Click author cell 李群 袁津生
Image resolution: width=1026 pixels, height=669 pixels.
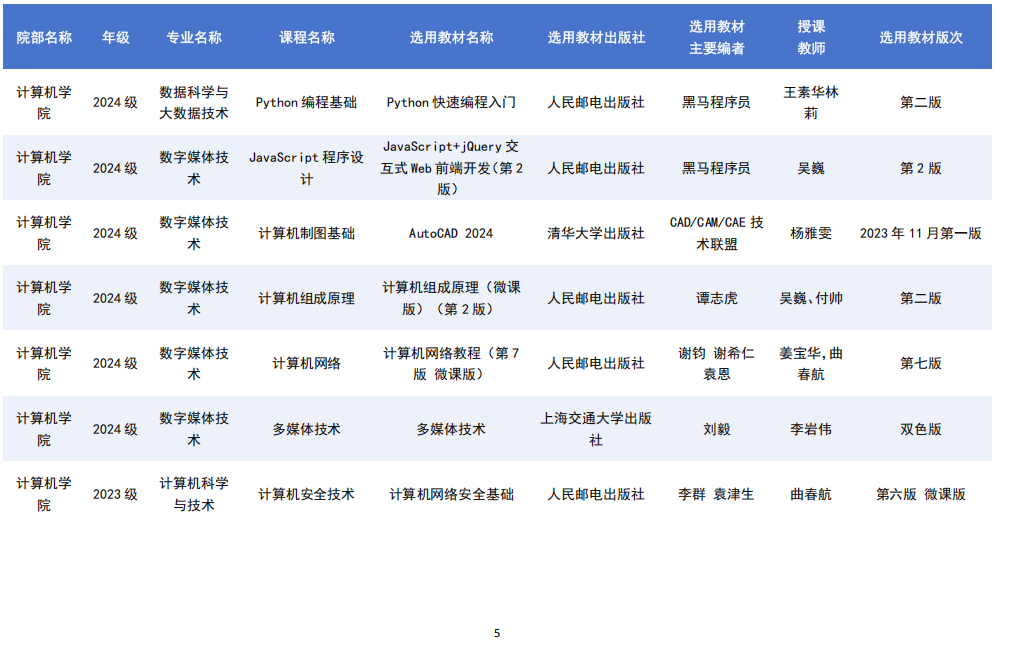pyautogui.click(x=716, y=494)
